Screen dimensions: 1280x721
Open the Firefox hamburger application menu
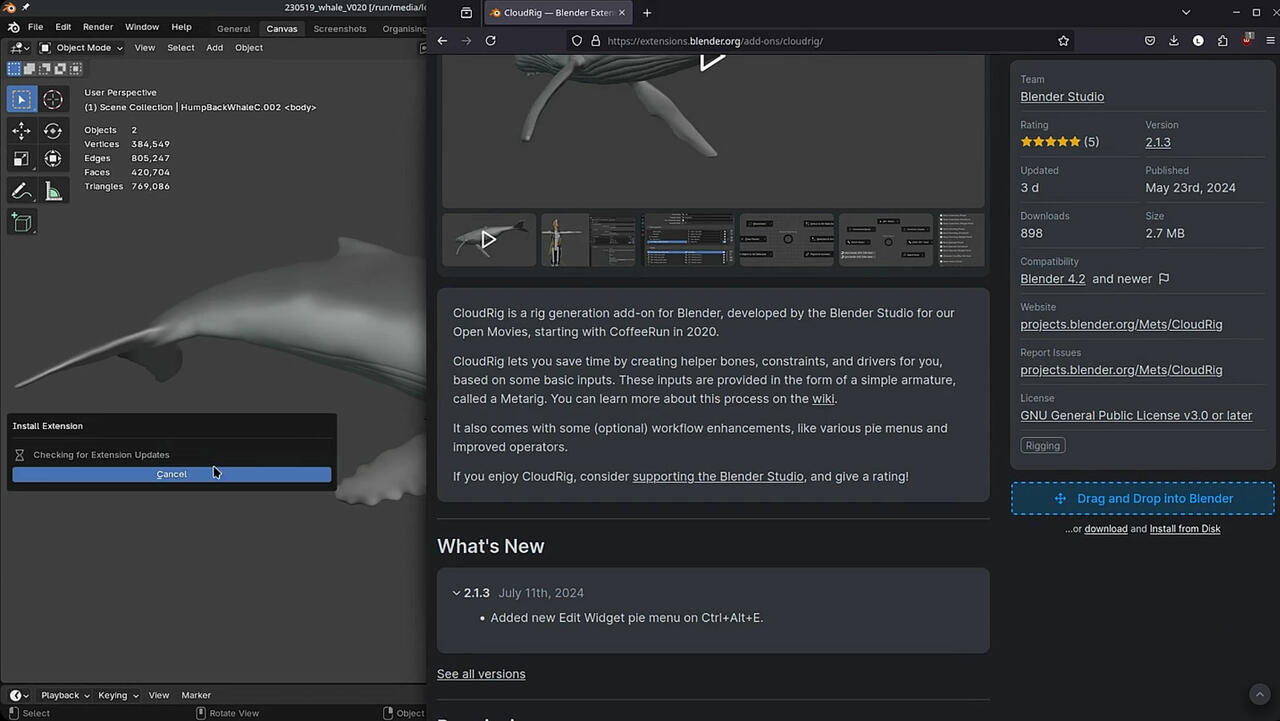click(x=1270, y=41)
